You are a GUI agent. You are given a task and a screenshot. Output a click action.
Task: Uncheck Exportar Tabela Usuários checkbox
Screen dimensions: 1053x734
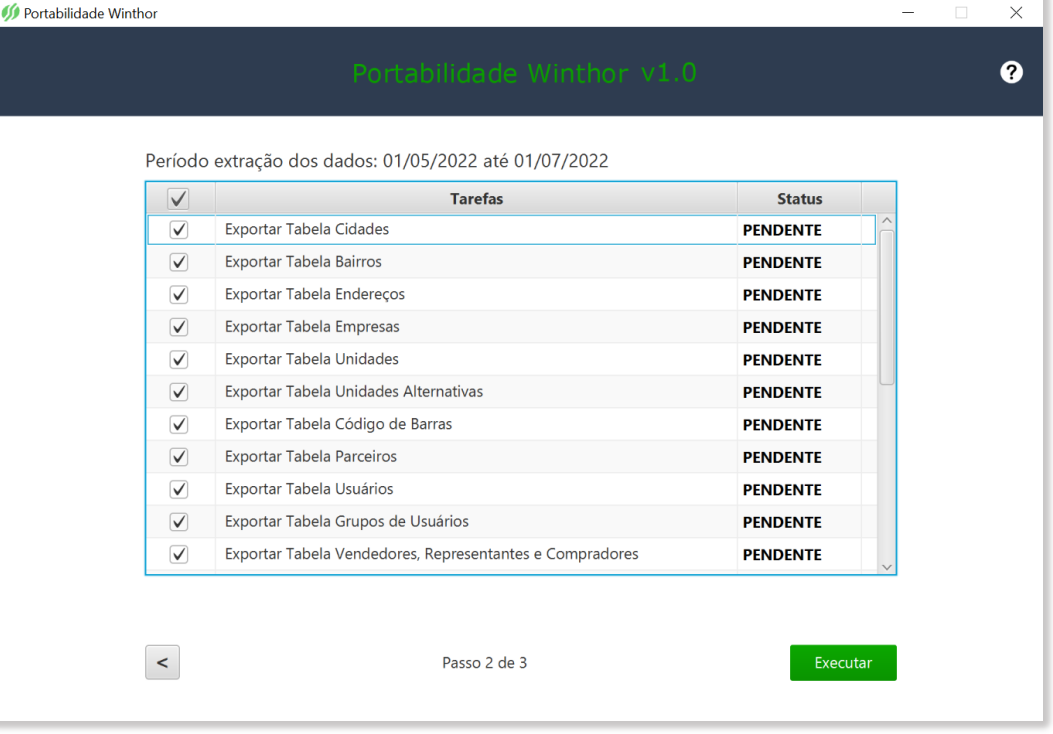[x=179, y=490]
